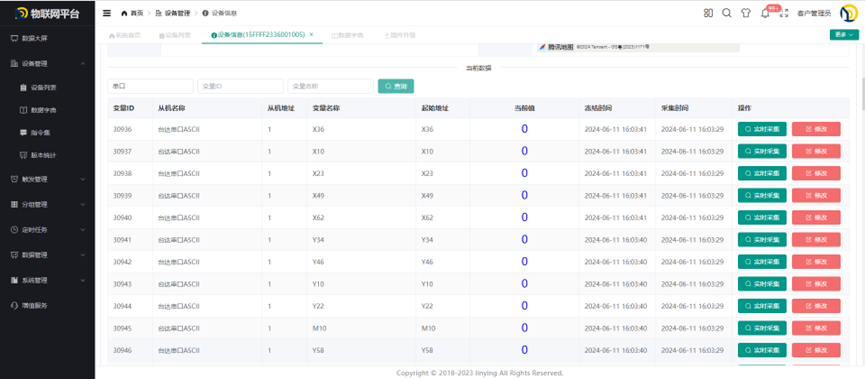865x379 pixels.
Task: Open the 客户管理员 user menu
Action: pos(814,13)
